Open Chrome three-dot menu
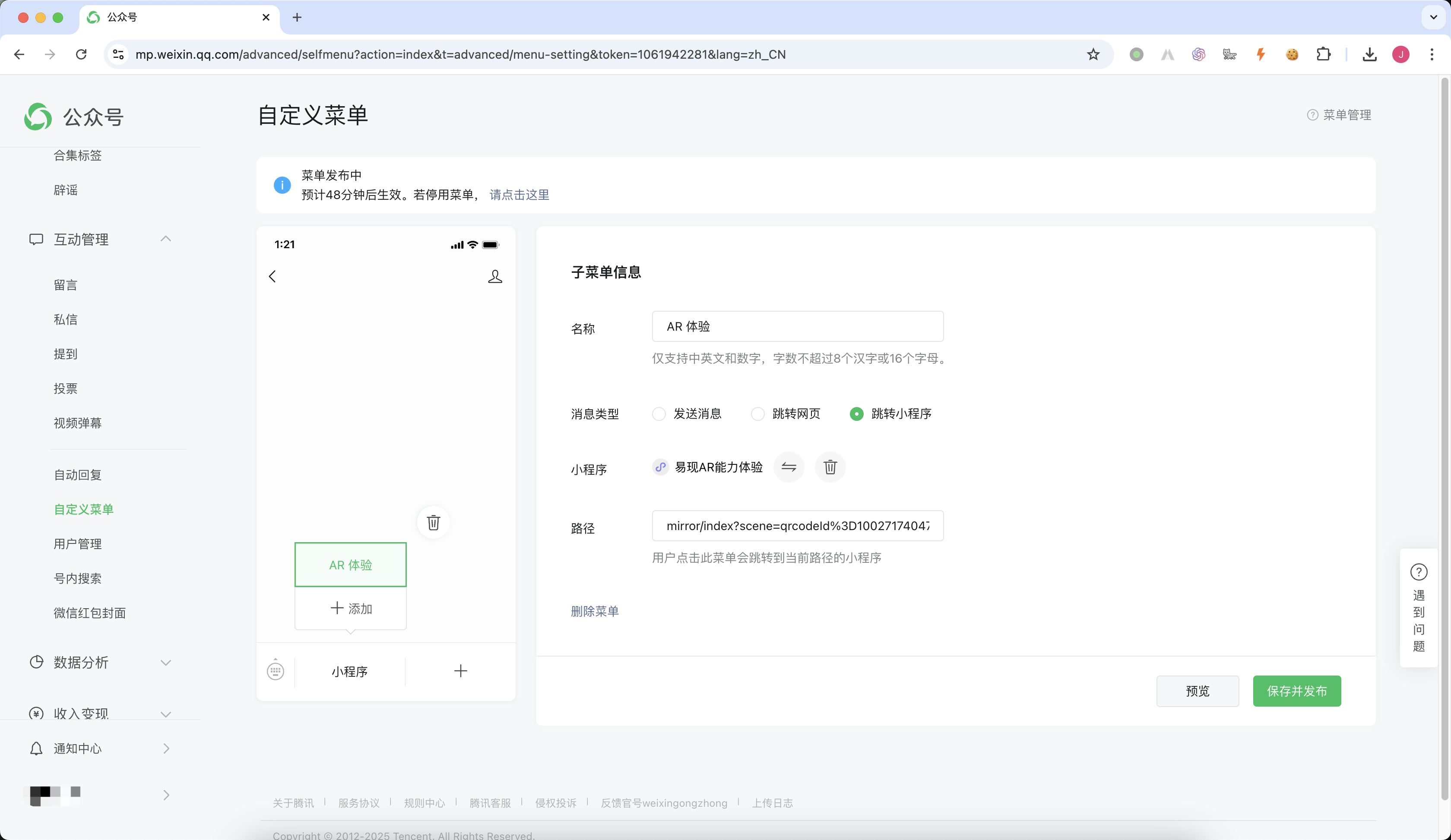This screenshot has height=840, width=1451. point(1432,54)
